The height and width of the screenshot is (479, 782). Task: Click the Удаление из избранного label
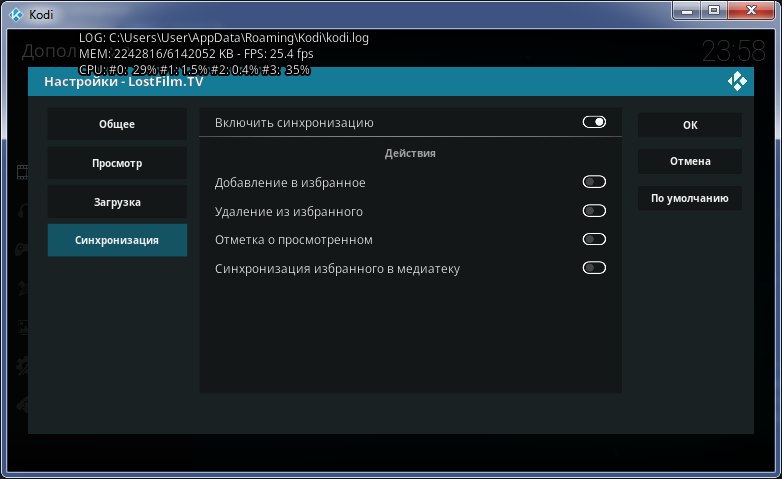click(289, 212)
